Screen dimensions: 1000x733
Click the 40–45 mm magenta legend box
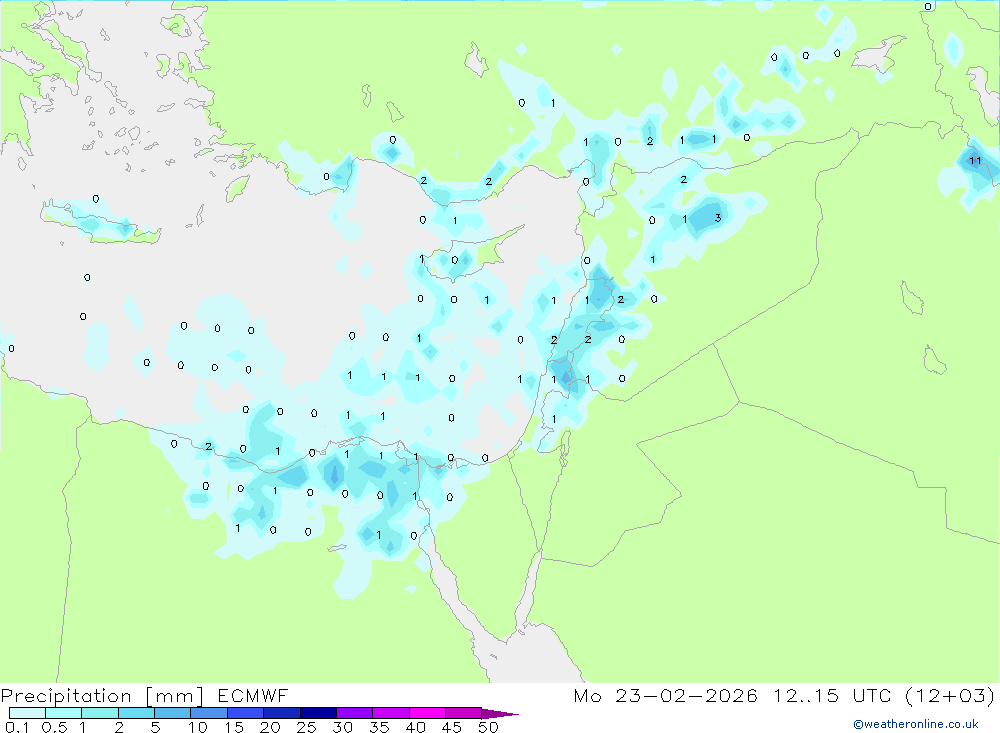427,713
